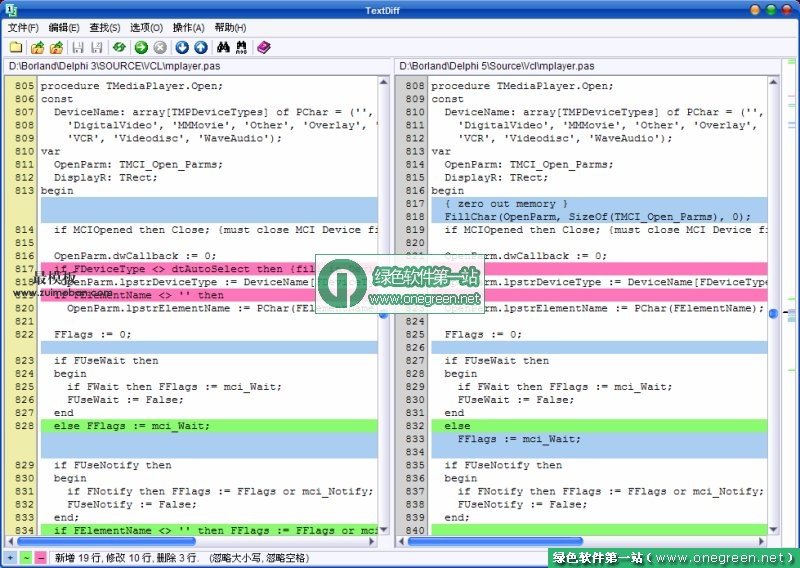Click left pane vertical scrollbar up arrow
The height and width of the screenshot is (568, 800).
point(384,82)
